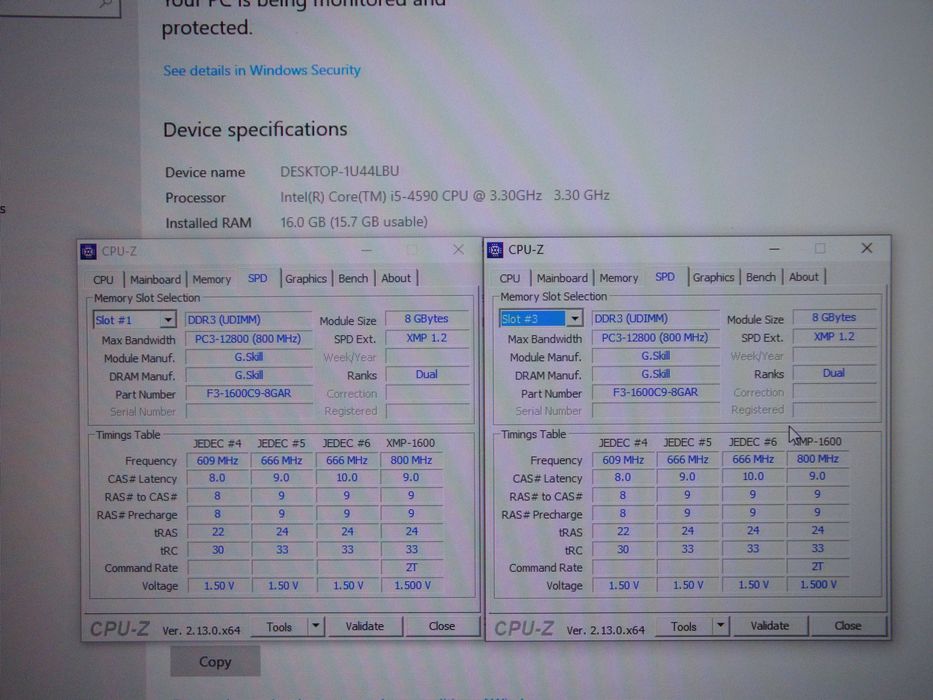The width and height of the screenshot is (933, 700).
Task: Click Part Number F3-1600C9-8GAR in left CPU-Z
Action: click(249, 393)
